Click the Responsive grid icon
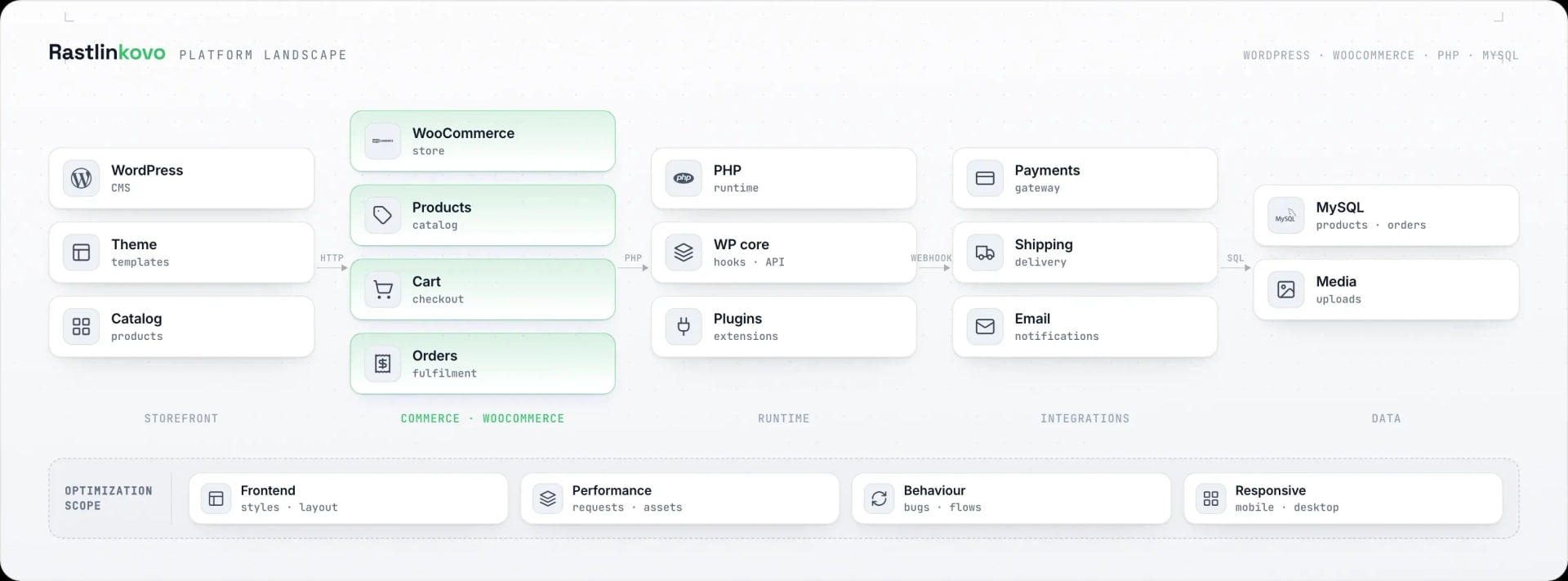 (1211, 498)
